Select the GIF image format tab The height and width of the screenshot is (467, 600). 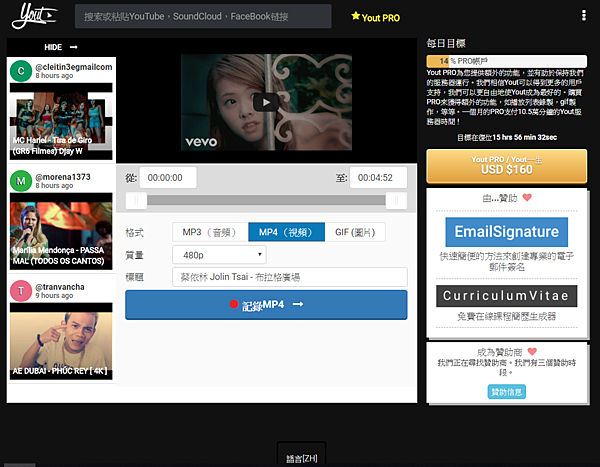(355, 232)
